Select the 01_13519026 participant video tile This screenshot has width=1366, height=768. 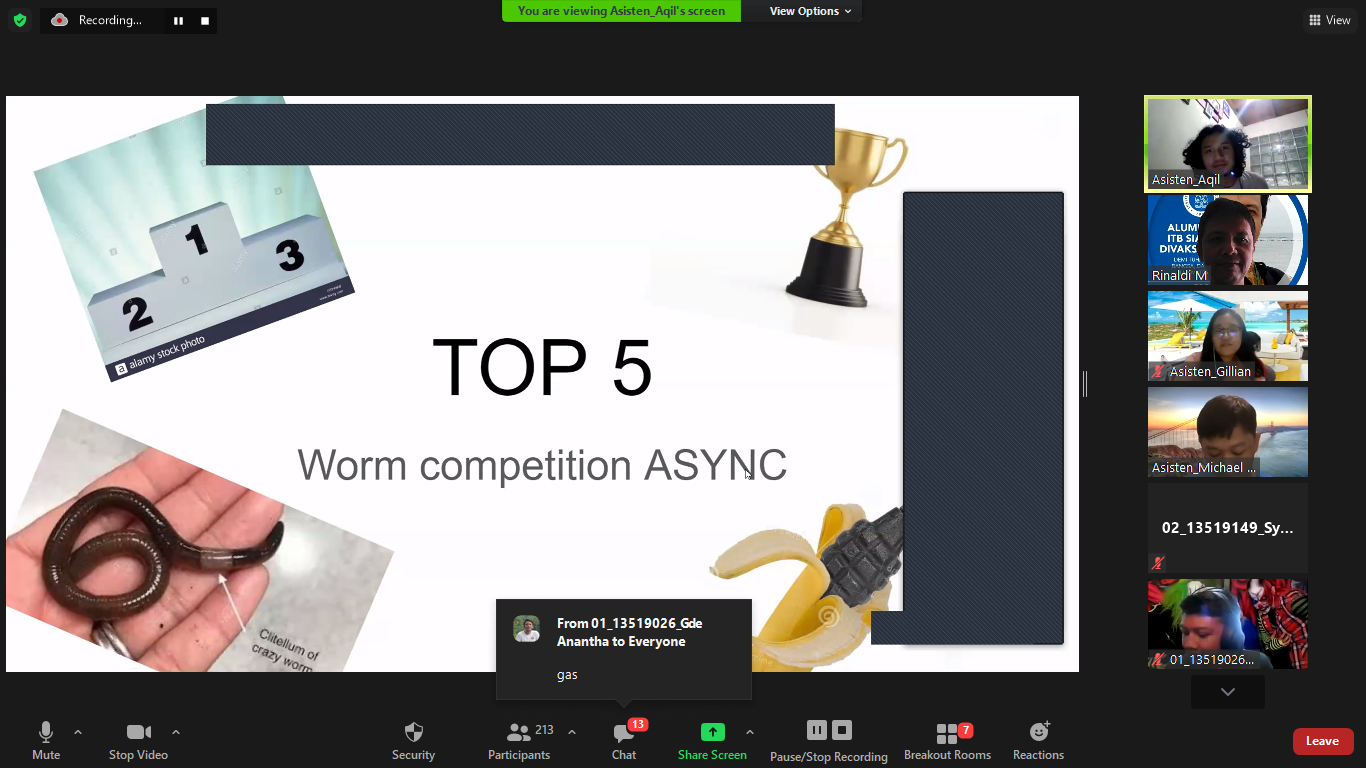(1228, 624)
